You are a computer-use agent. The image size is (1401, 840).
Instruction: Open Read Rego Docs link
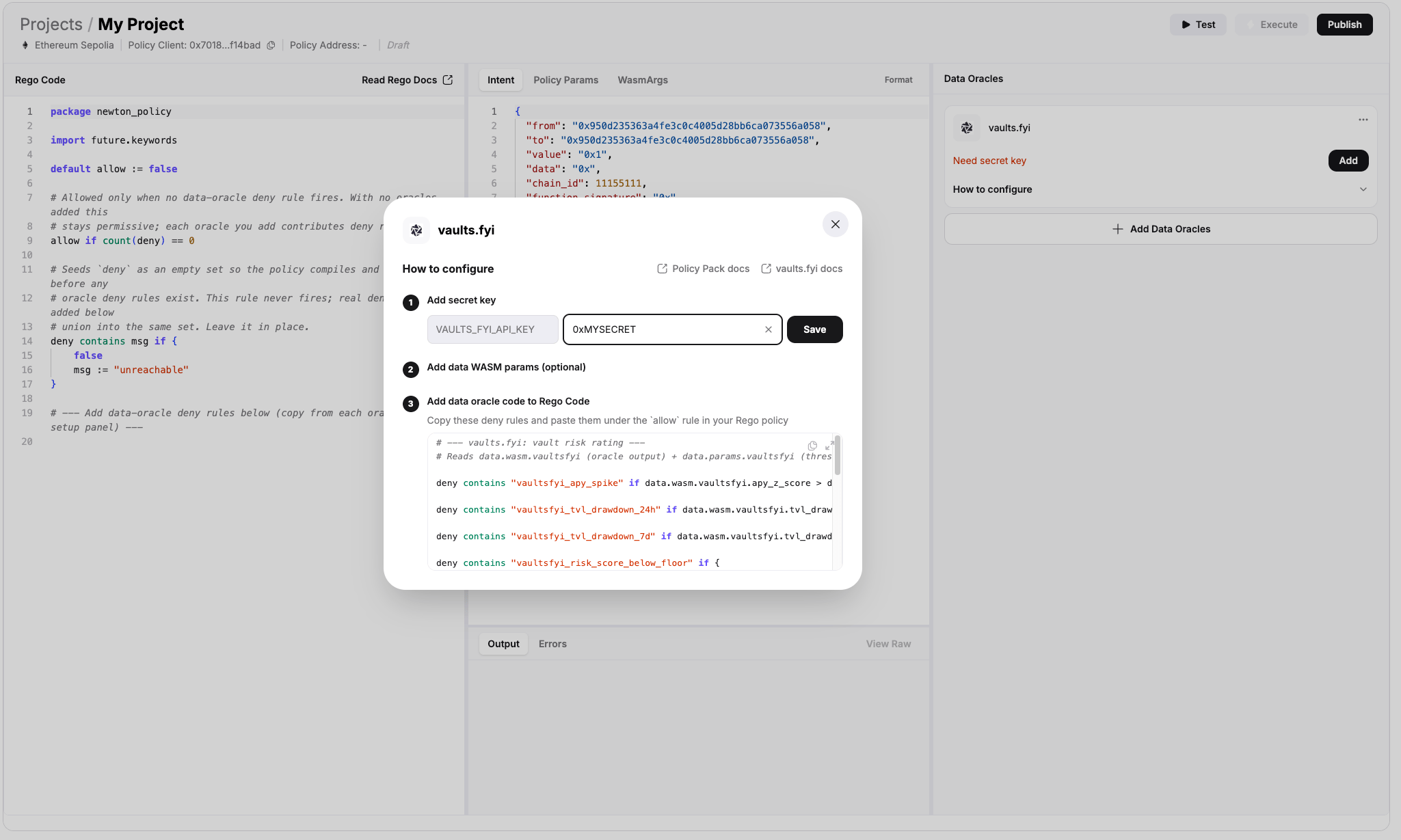tap(407, 80)
